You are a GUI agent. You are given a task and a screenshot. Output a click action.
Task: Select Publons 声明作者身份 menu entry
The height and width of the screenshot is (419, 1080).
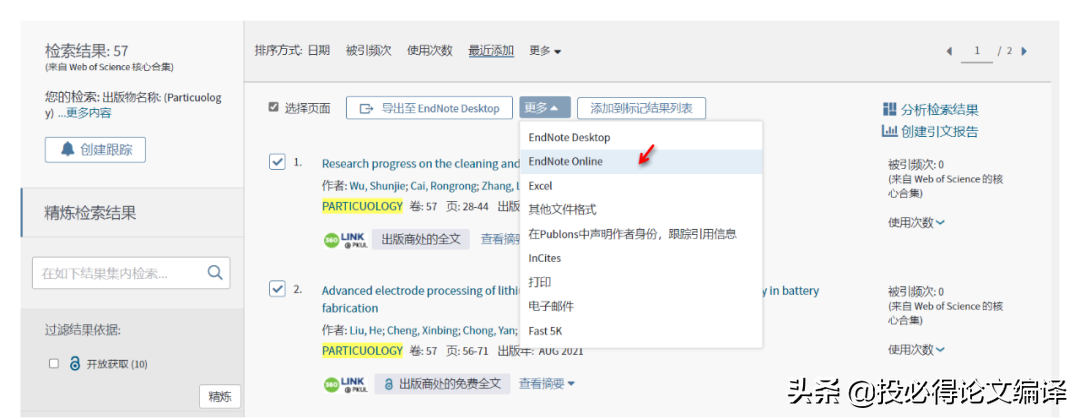coord(641,234)
